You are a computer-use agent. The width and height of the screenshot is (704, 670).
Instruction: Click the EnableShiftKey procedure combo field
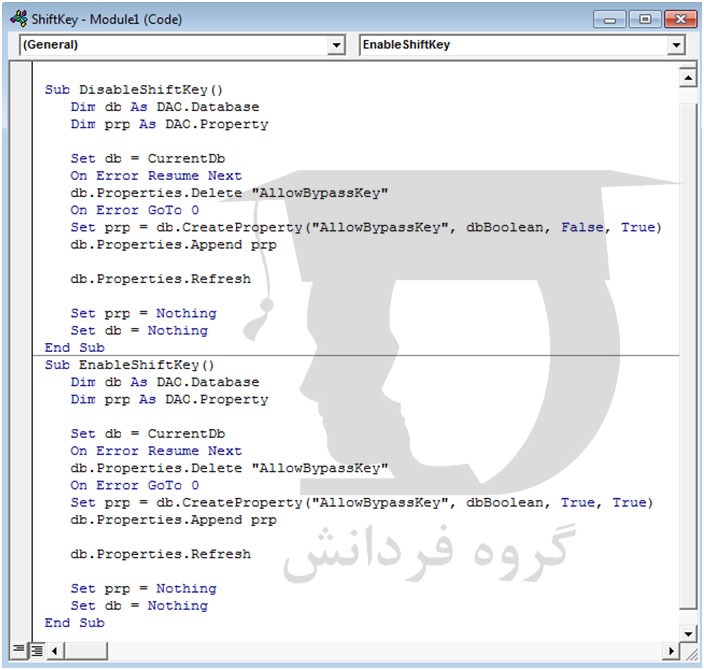(522, 45)
